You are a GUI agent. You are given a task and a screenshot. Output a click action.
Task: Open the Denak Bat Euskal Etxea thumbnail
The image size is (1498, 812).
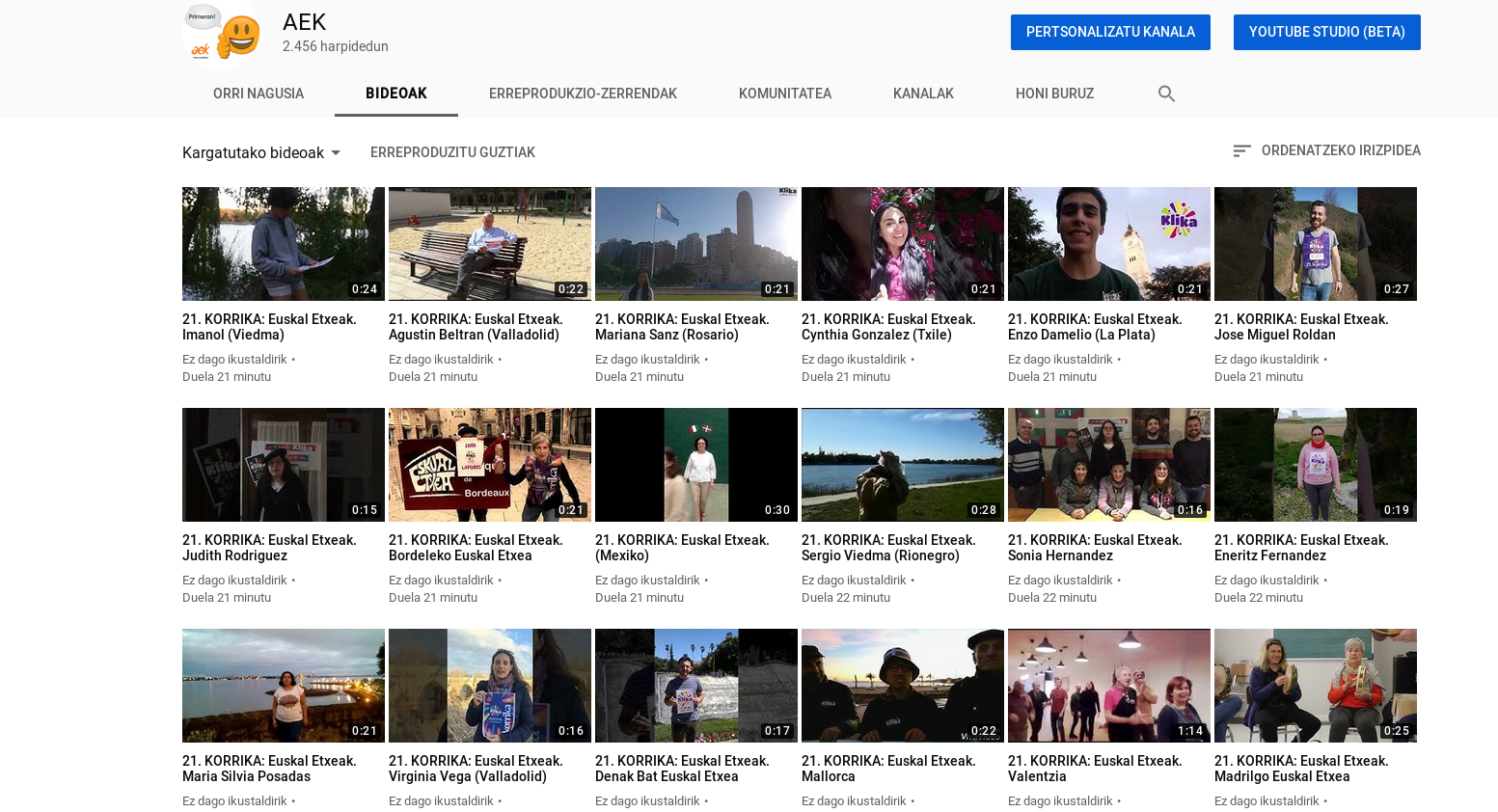(696, 686)
